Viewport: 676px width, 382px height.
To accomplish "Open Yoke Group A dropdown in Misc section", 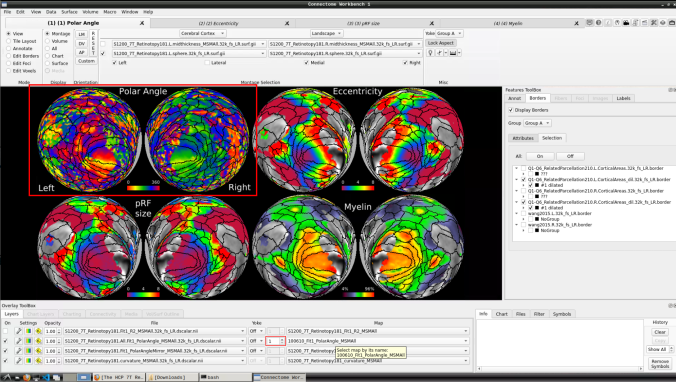I will 449,33.
